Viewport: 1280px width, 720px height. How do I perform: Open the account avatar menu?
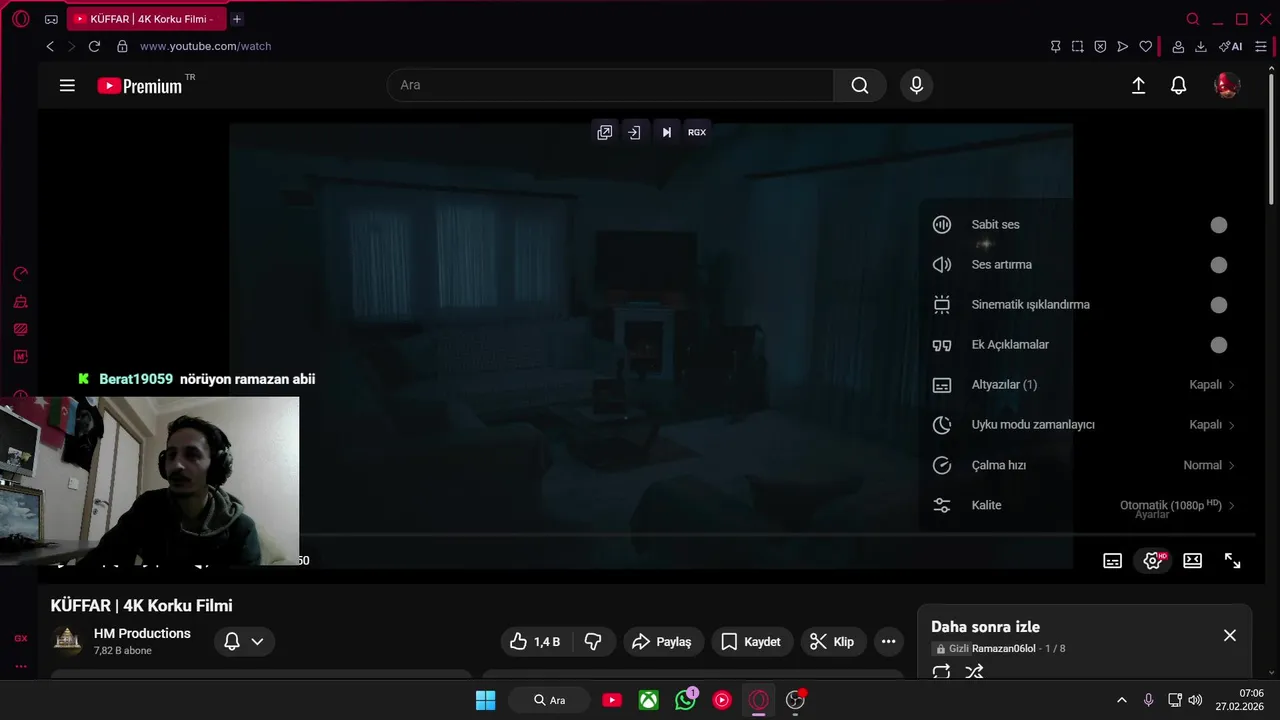pos(1227,86)
